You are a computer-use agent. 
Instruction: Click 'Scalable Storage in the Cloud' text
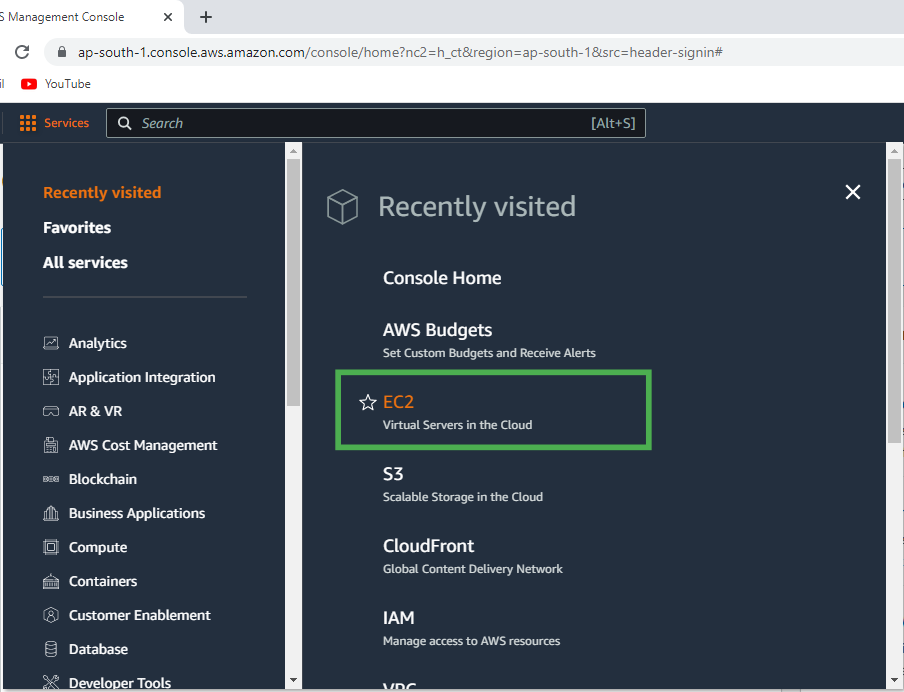tap(463, 497)
